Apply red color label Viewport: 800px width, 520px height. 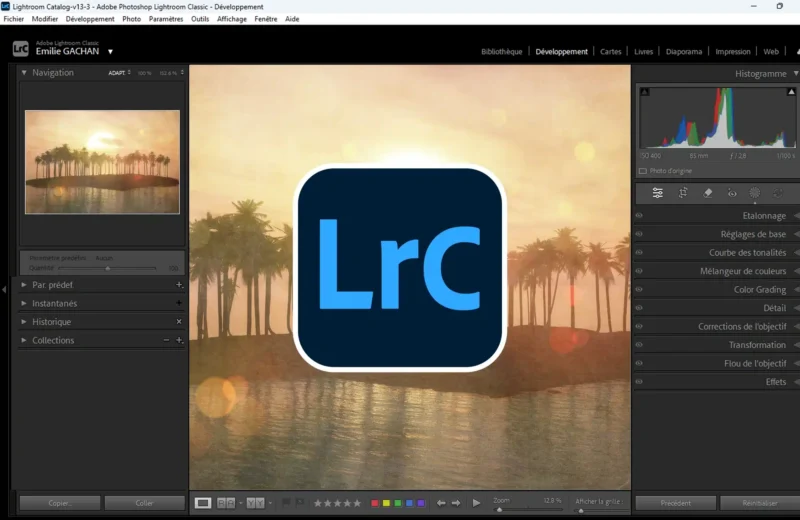pos(374,503)
